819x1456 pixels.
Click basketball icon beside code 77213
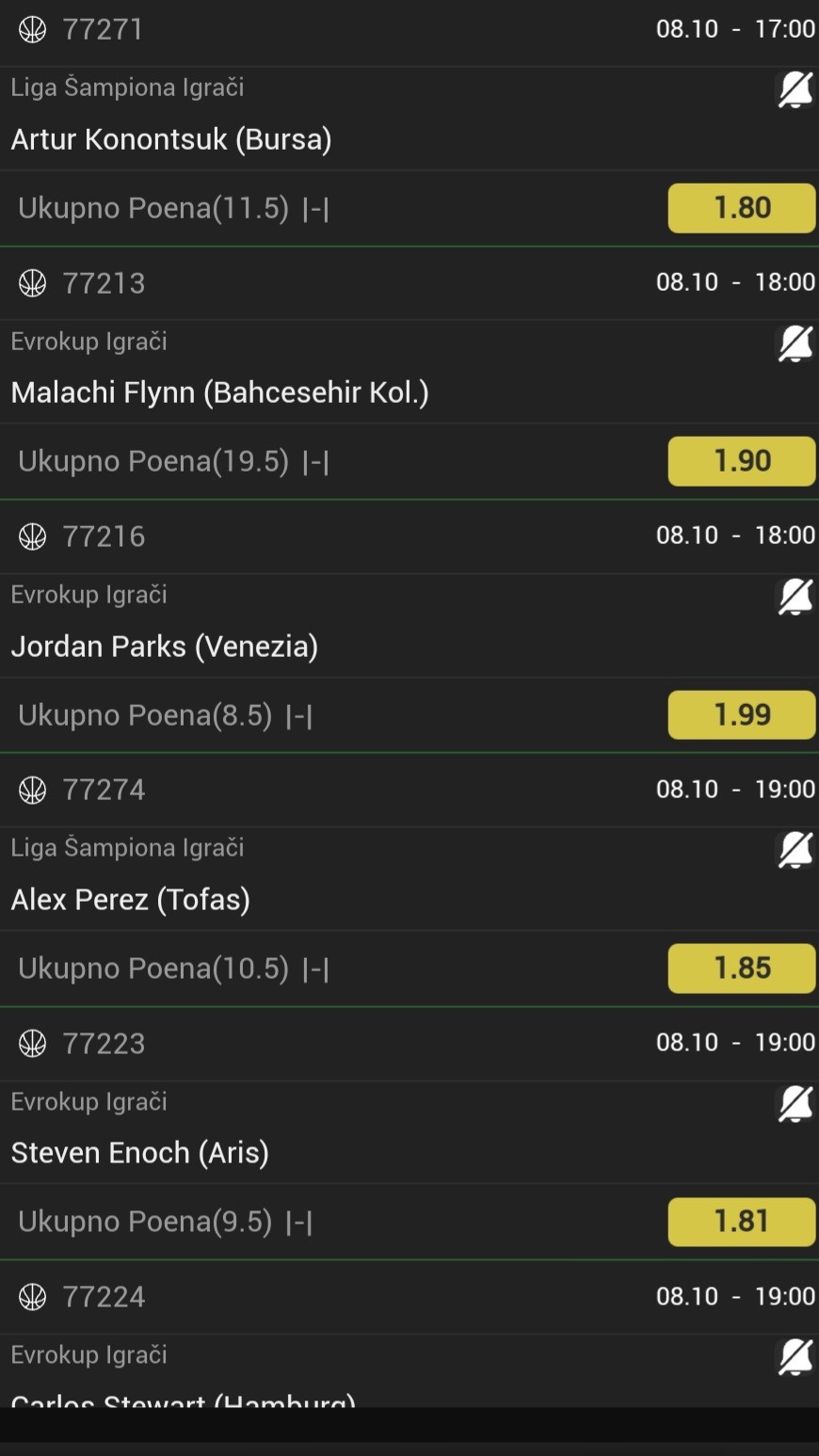[33, 283]
